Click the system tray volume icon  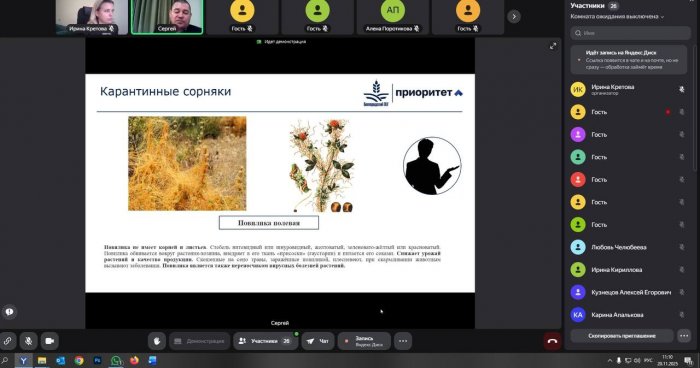coord(637,360)
